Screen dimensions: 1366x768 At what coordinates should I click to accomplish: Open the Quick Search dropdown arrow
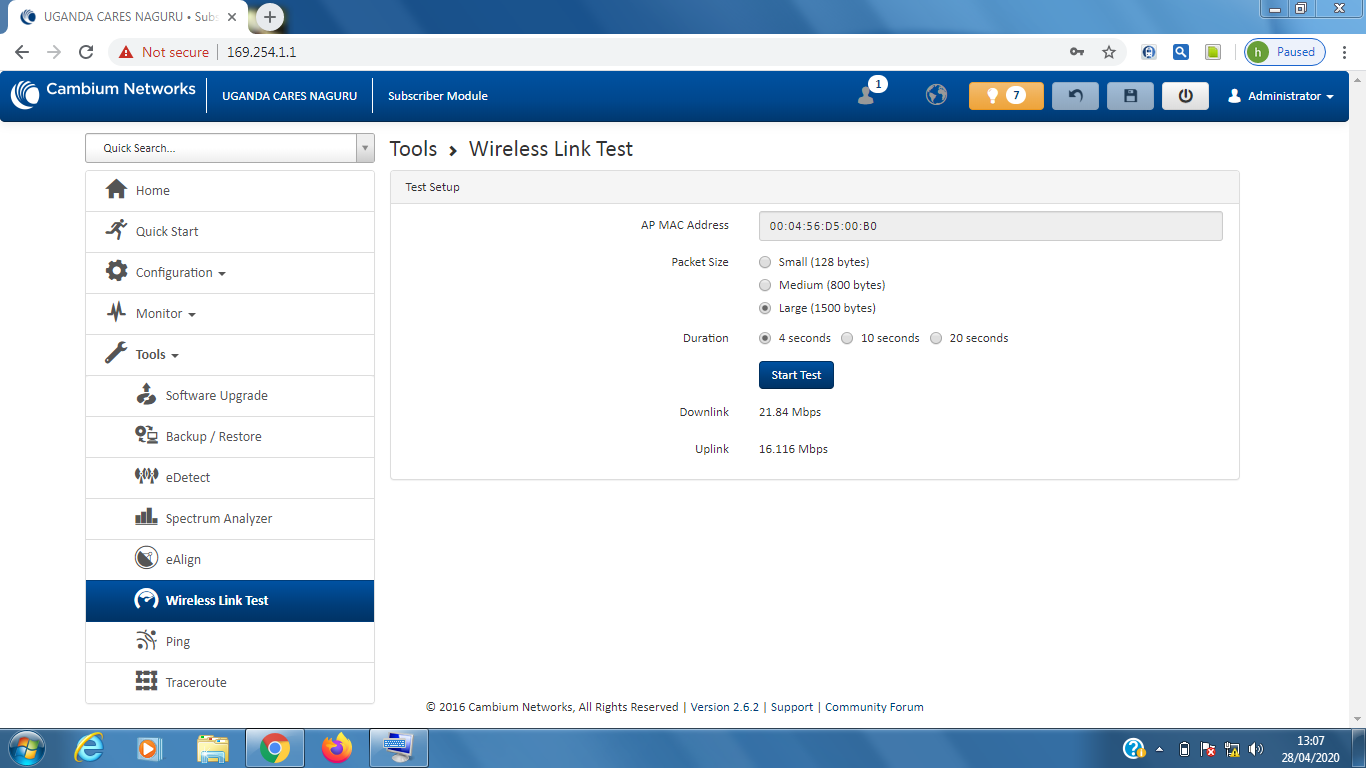coord(365,148)
